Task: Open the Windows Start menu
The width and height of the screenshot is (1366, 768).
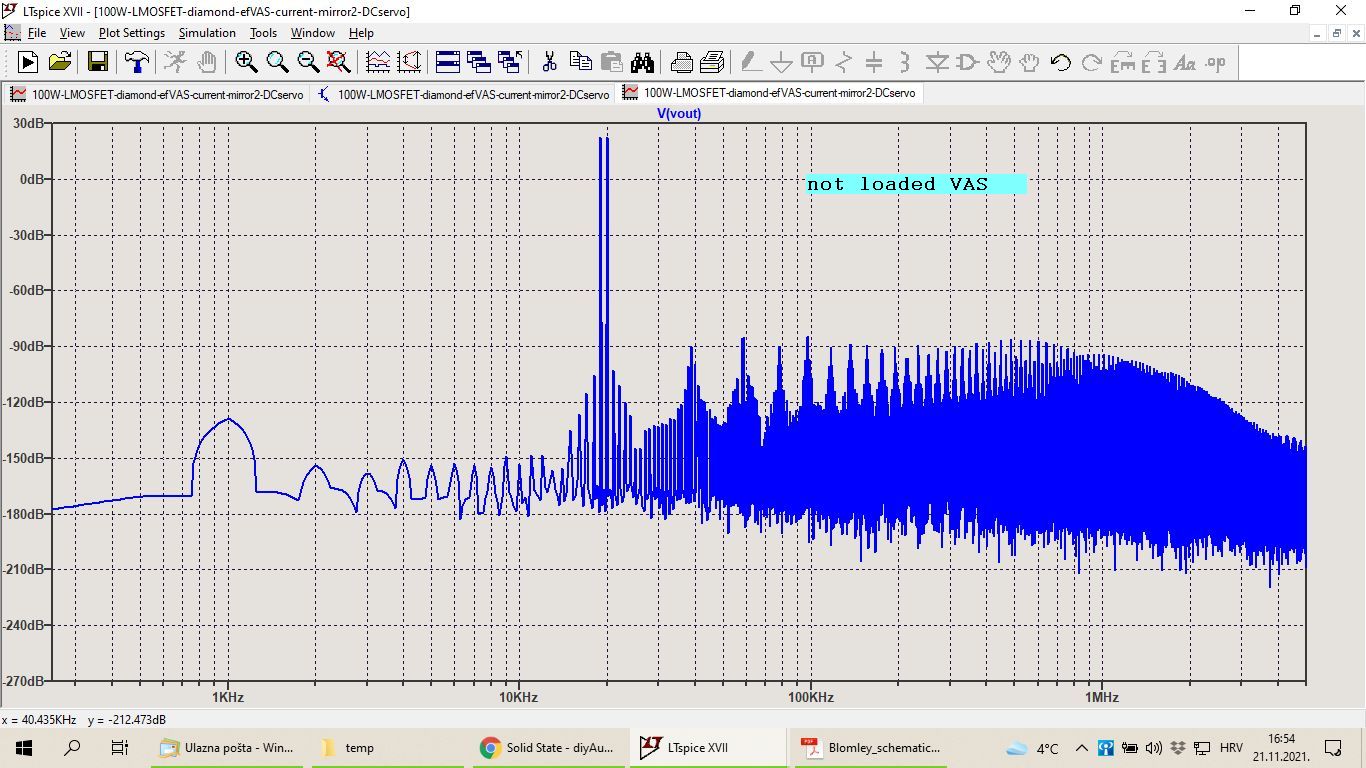Action: tap(24, 747)
